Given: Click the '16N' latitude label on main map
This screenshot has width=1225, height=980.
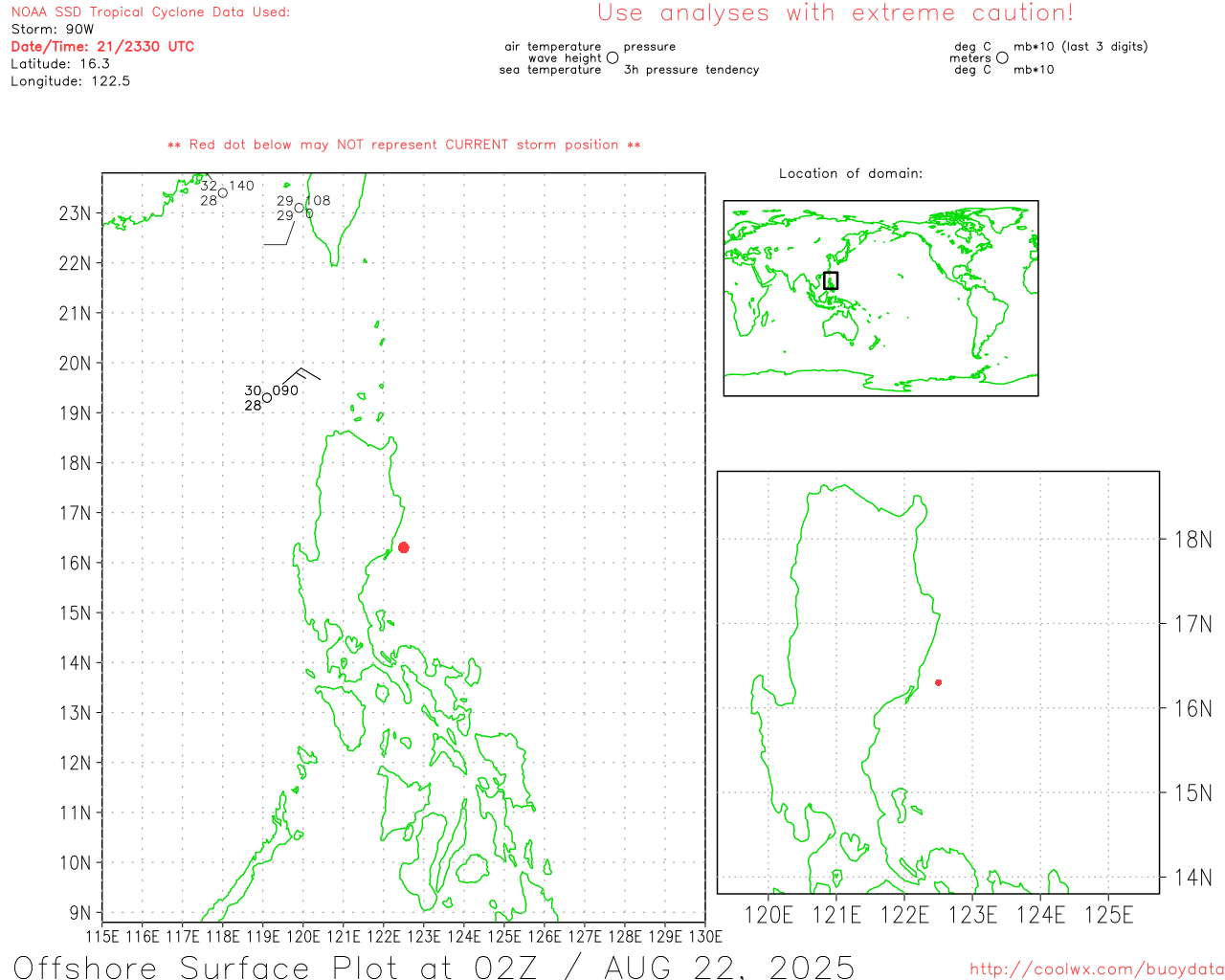Looking at the screenshot, I should click(76, 563).
